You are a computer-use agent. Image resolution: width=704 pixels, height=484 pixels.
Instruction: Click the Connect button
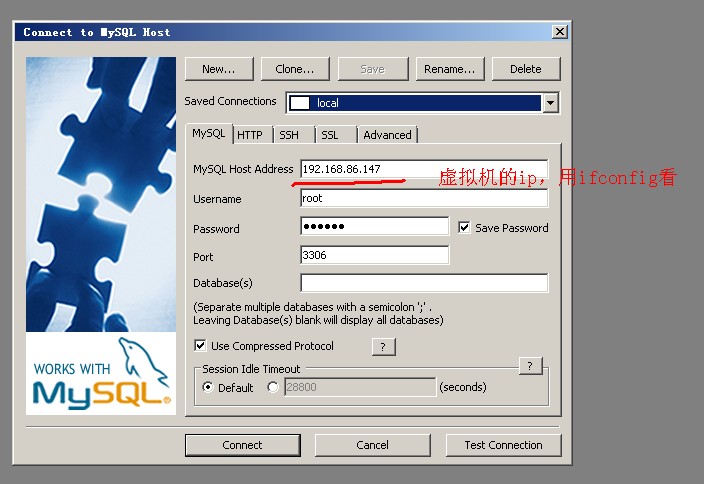242,445
